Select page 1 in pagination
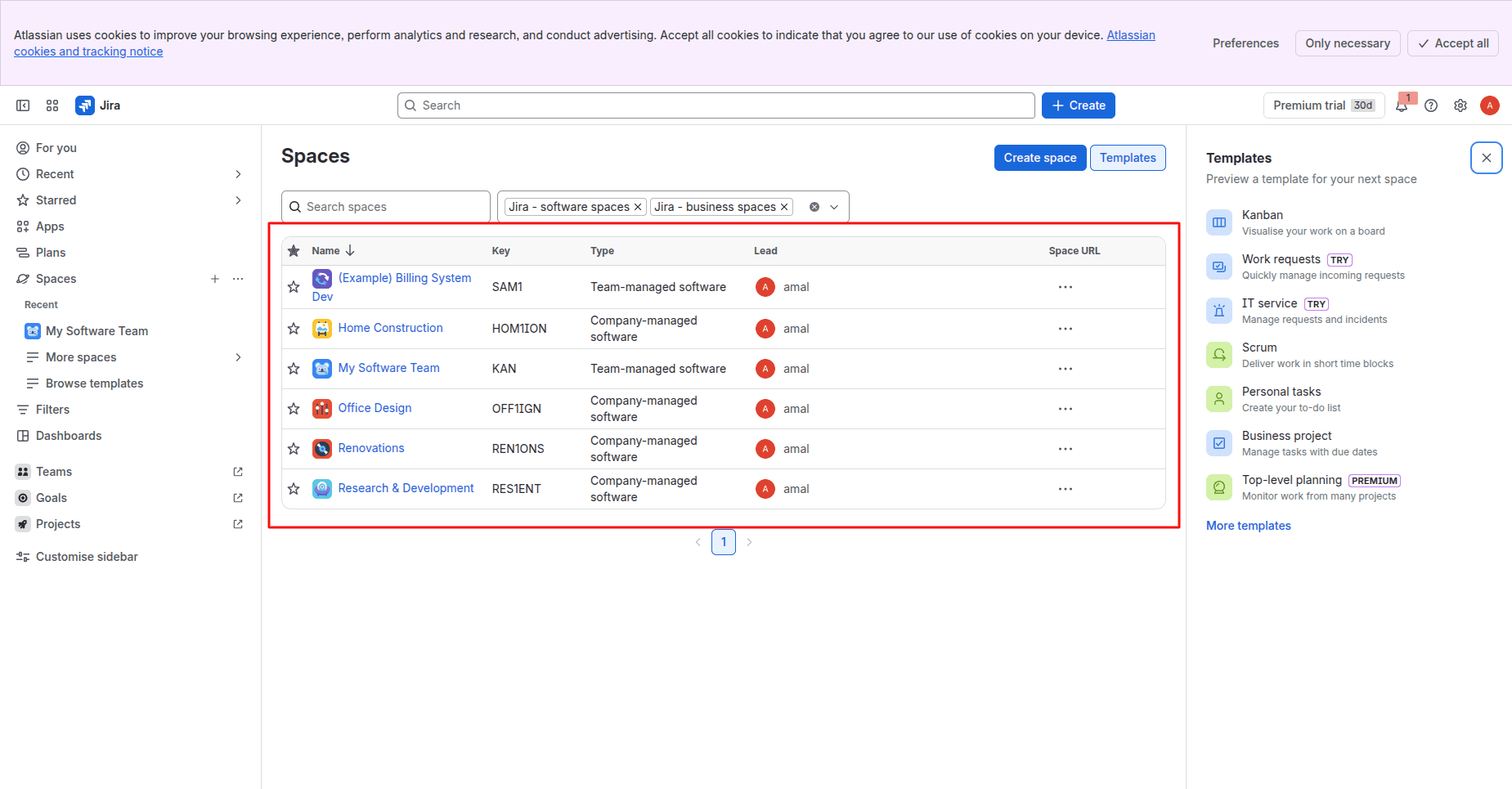This screenshot has height=789, width=1512. [x=724, y=542]
